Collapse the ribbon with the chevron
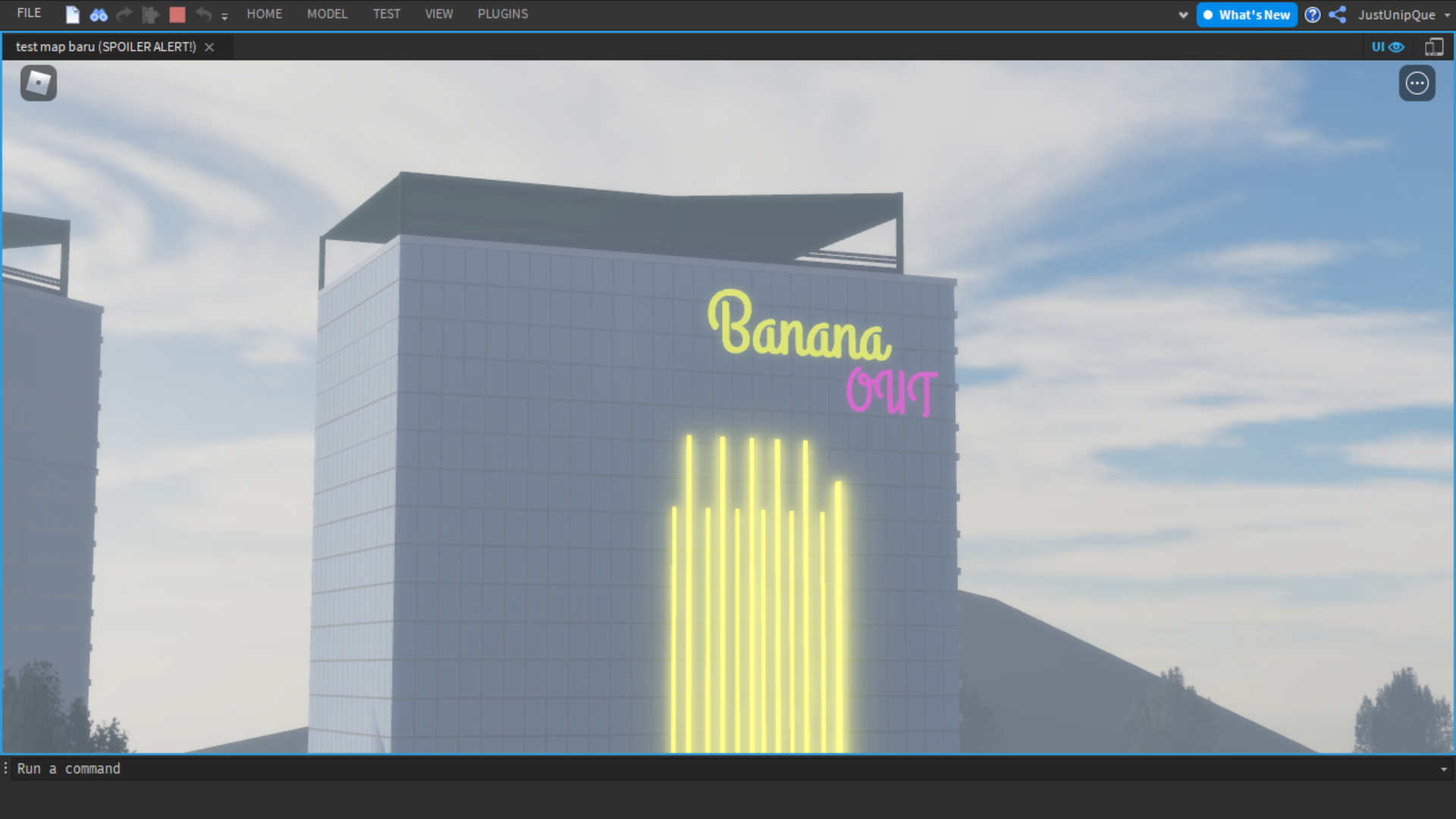Viewport: 1456px width, 819px height. click(x=1183, y=15)
